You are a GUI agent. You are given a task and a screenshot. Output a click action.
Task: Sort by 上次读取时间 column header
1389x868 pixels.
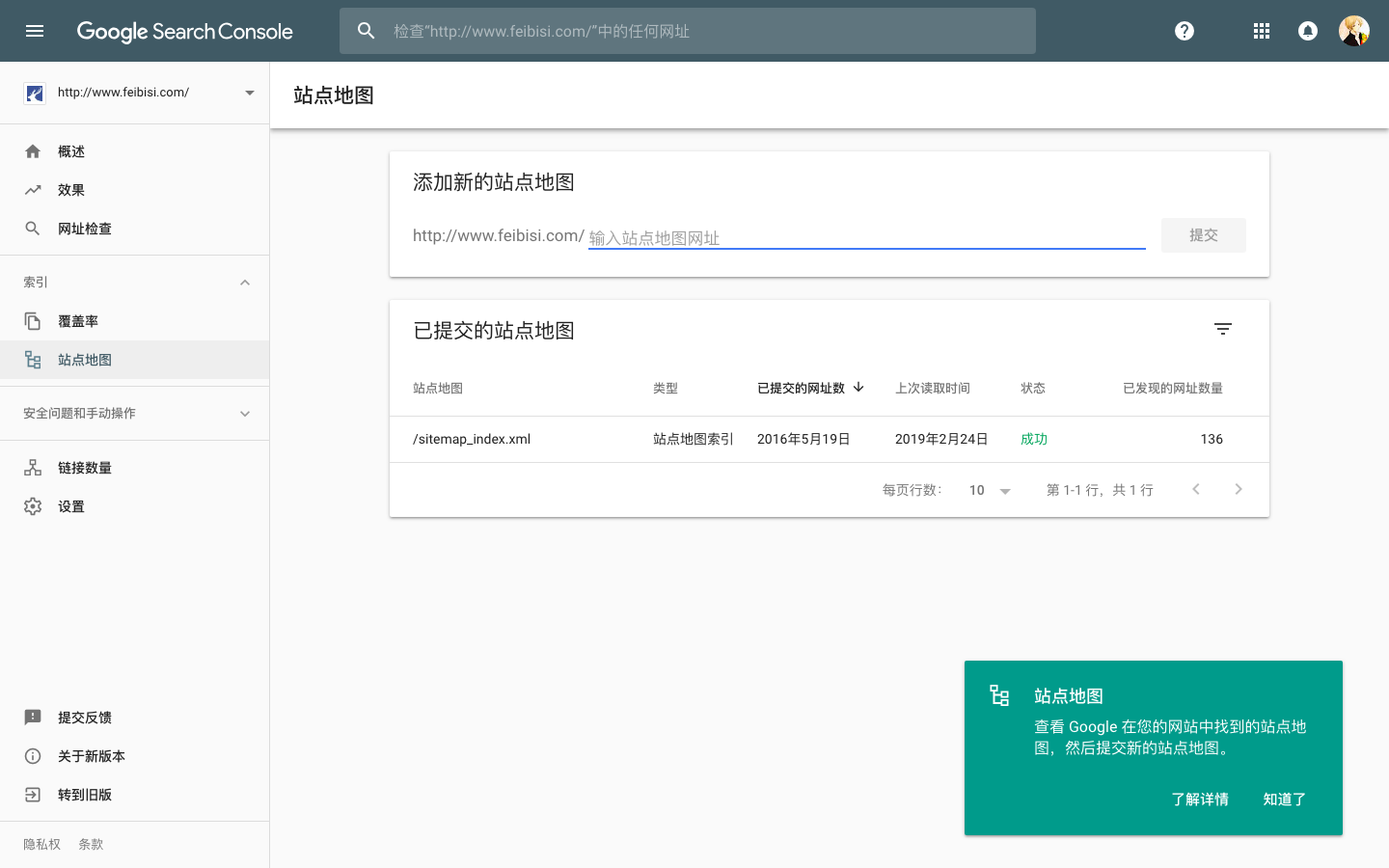click(933, 388)
